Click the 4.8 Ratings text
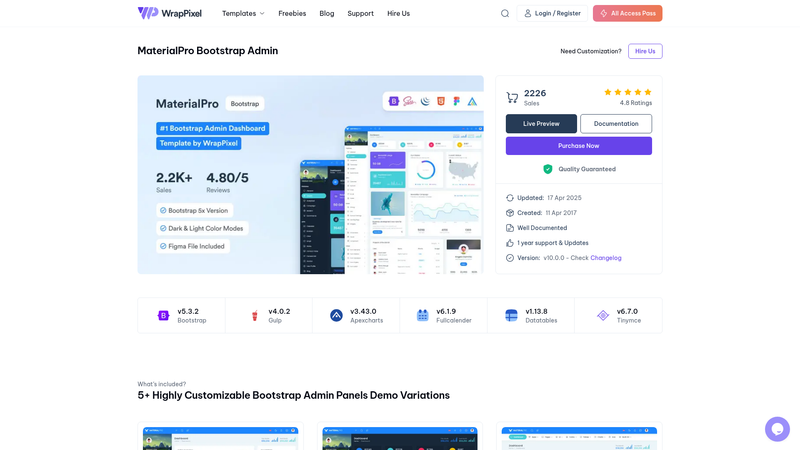This screenshot has width=800, height=450. click(x=636, y=103)
